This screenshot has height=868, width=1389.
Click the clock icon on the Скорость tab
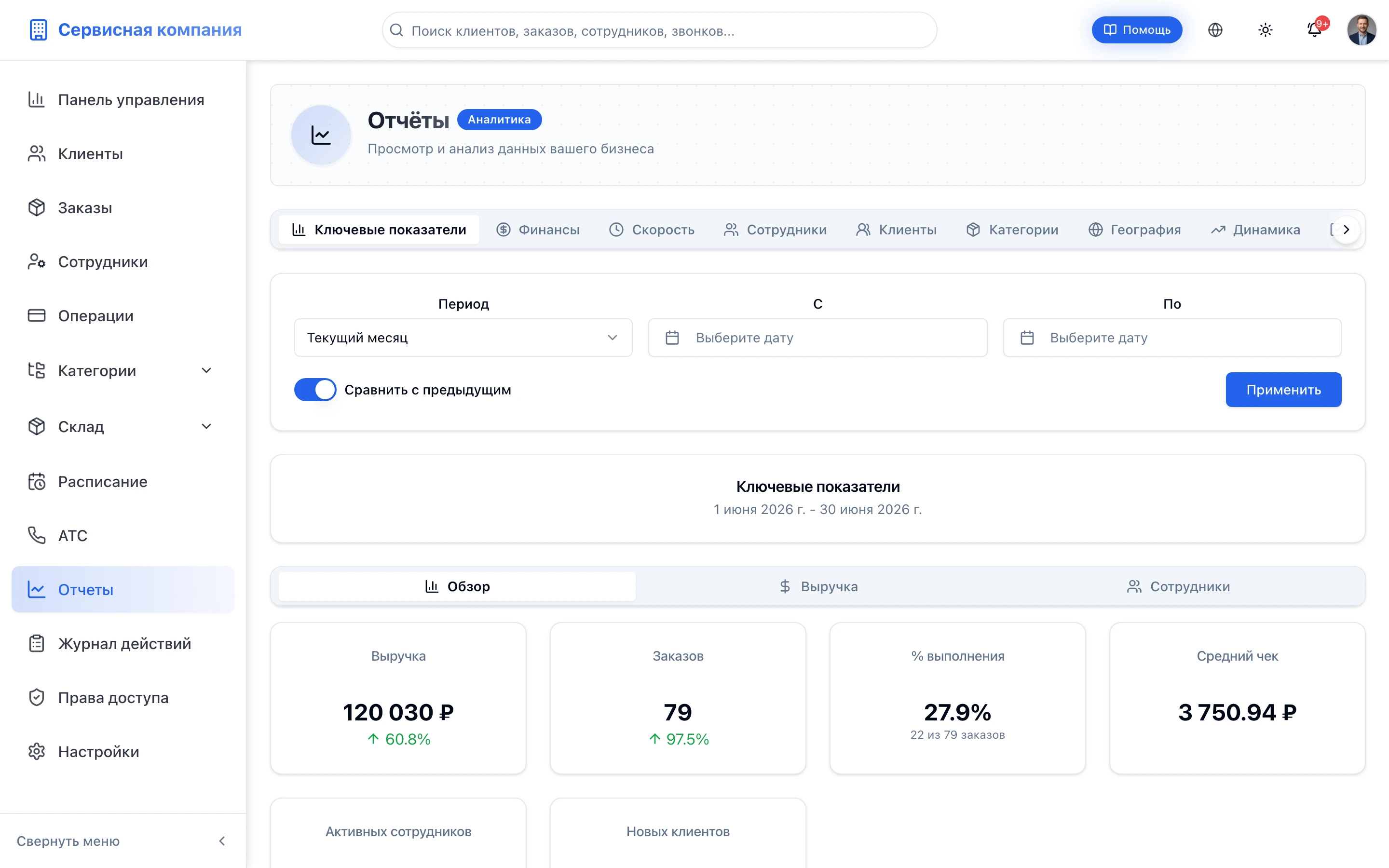coord(616,230)
